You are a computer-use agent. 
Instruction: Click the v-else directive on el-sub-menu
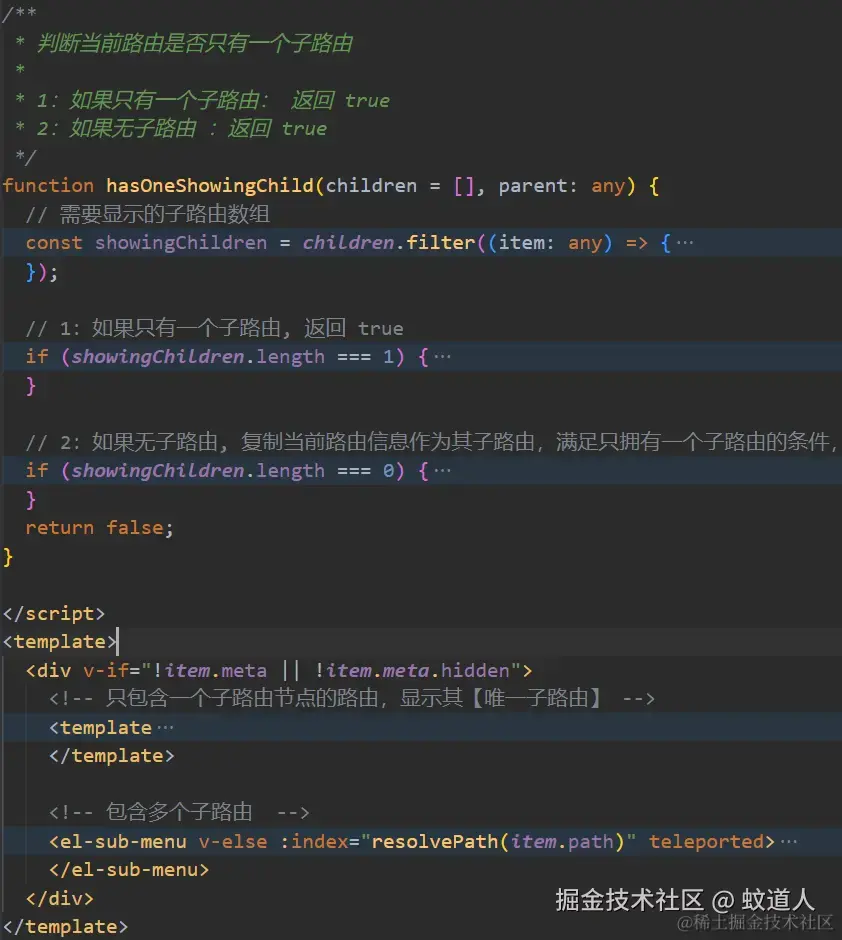click(x=233, y=841)
